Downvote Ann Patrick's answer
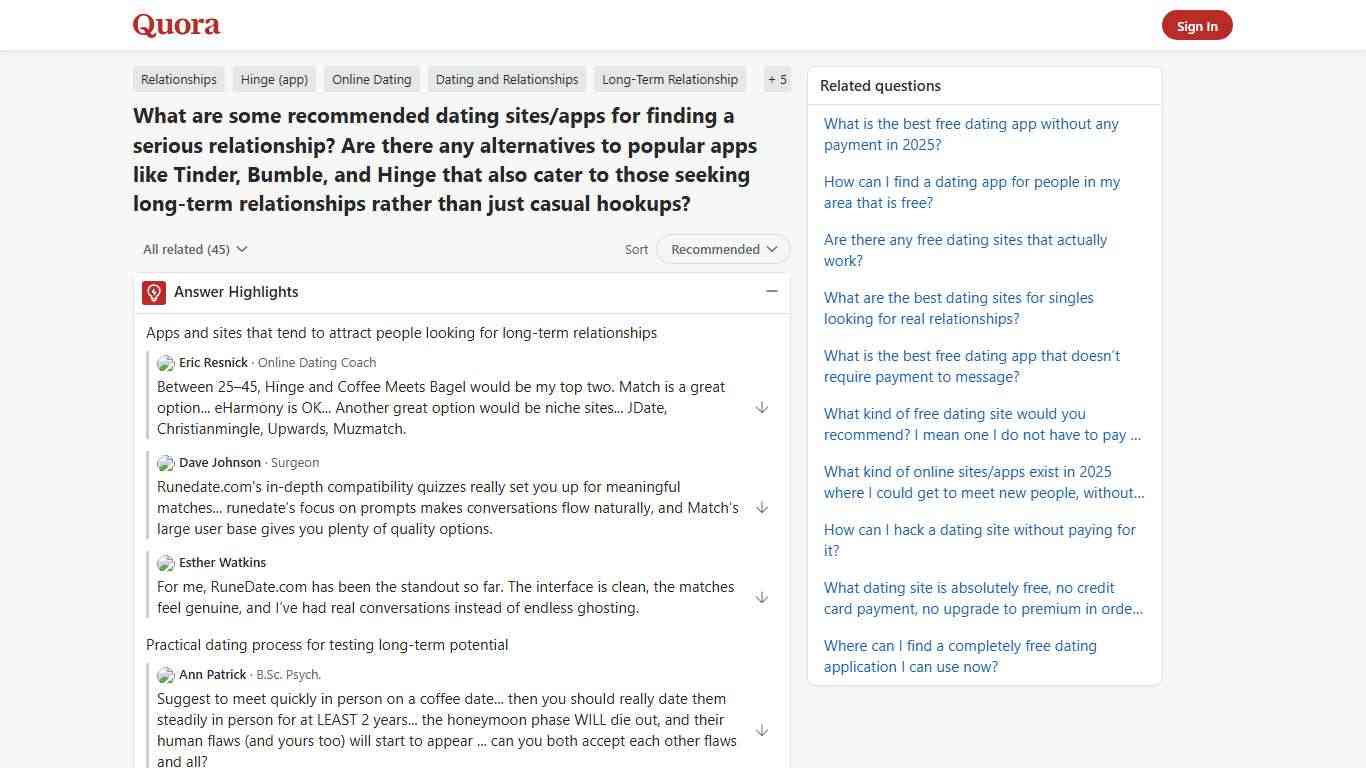 click(762, 730)
